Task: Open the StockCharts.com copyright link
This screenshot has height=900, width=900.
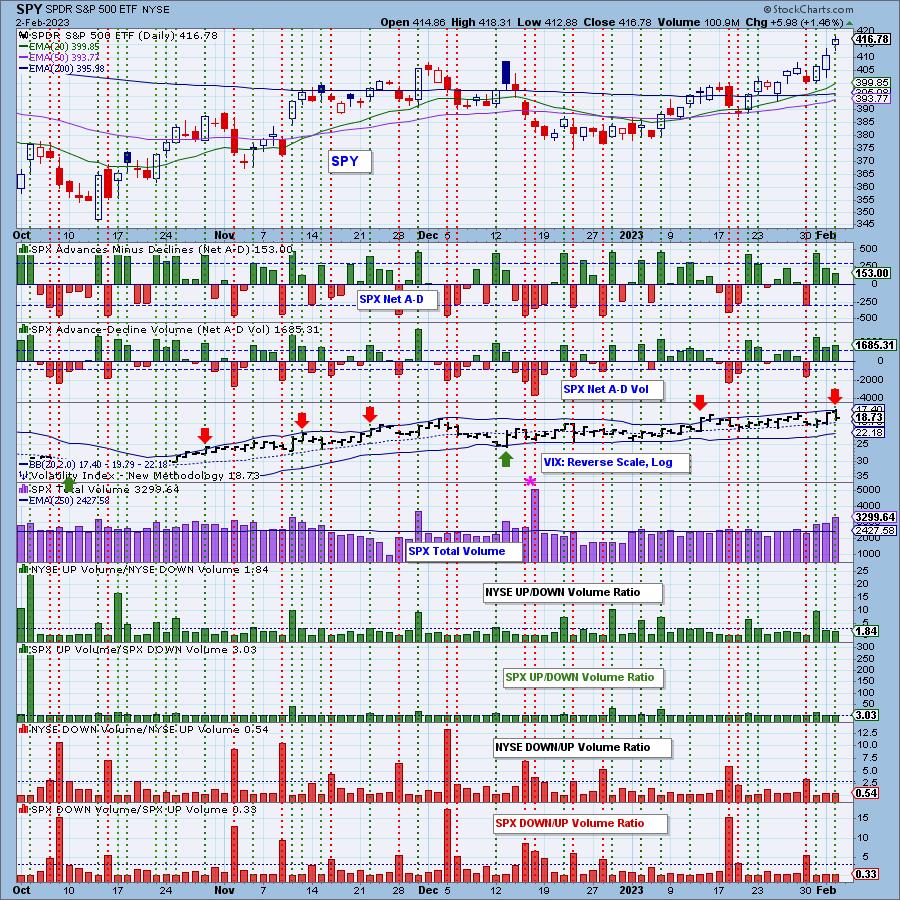Action: coord(808,9)
